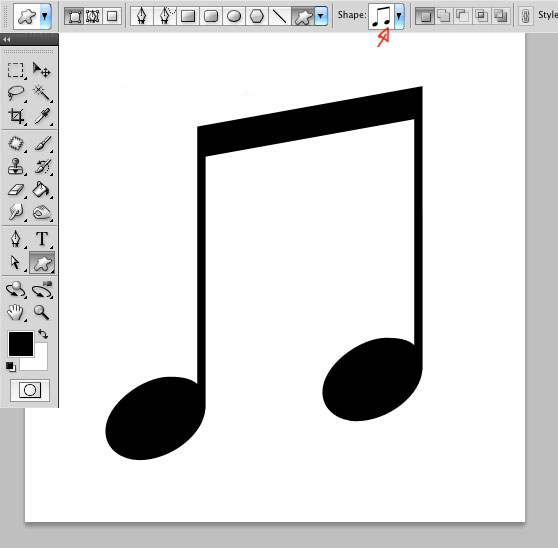Swap foreground and background colors

click(43, 334)
